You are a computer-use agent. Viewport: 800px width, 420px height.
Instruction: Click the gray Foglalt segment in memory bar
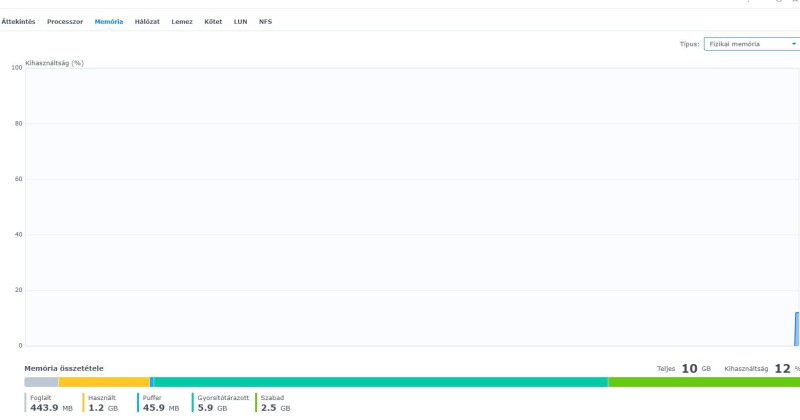point(41,382)
